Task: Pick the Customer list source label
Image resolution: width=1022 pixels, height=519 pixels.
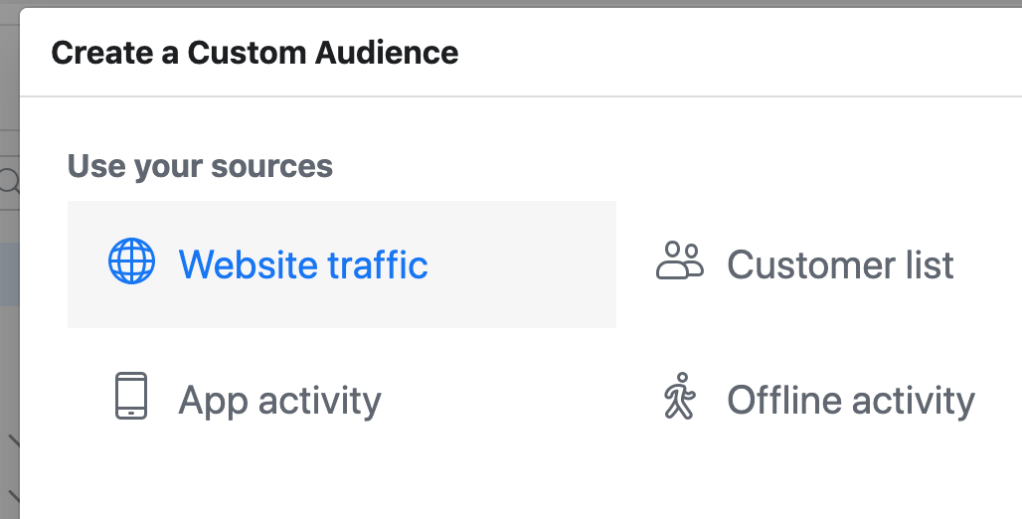Action: coord(840,265)
